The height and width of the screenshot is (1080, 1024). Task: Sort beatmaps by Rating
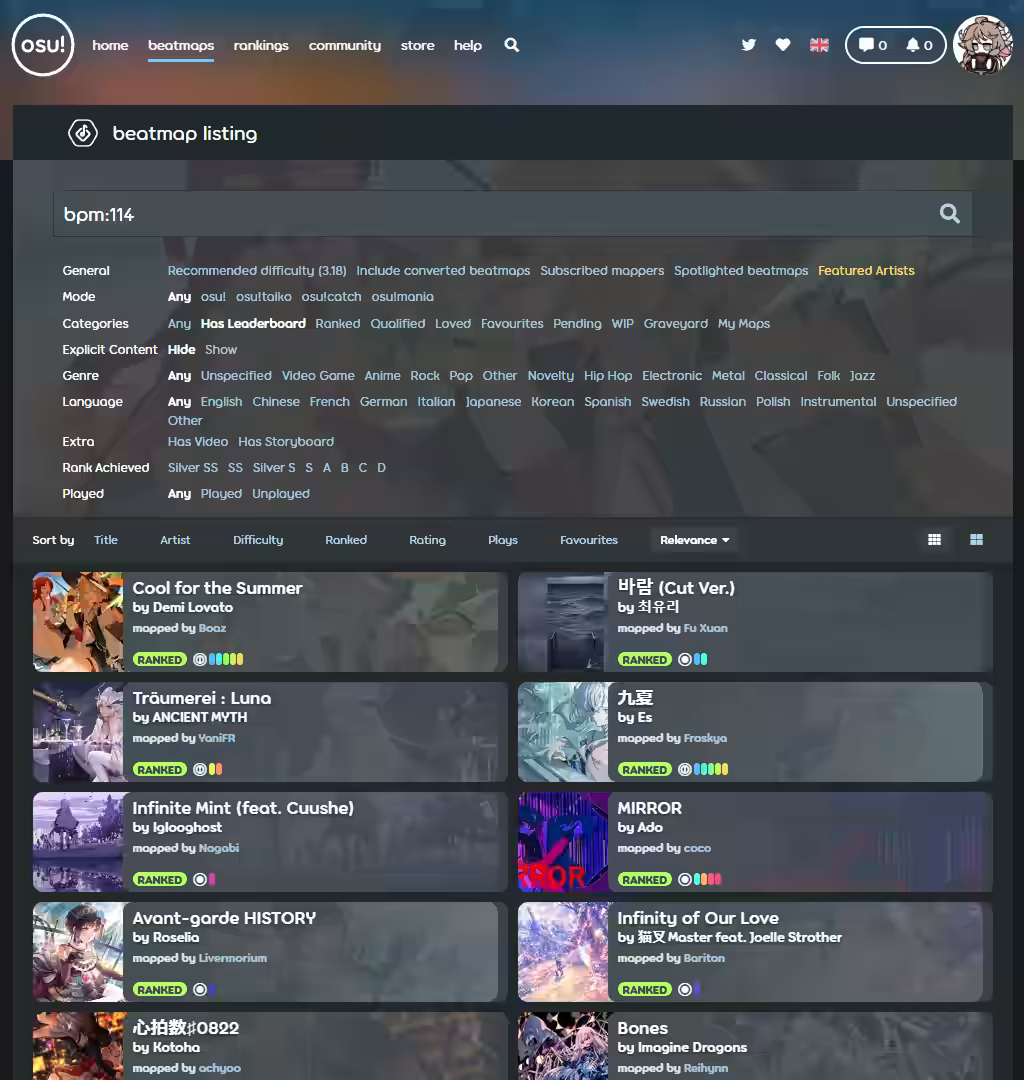[x=428, y=540]
